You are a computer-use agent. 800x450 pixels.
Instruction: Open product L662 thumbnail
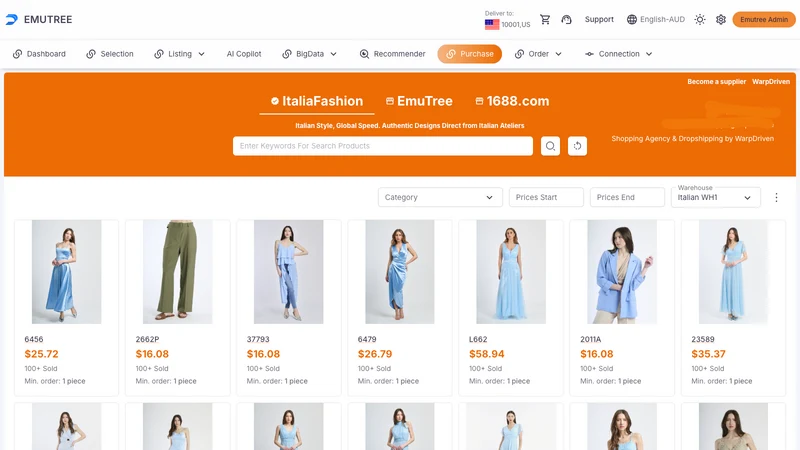click(x=511, y=272)
